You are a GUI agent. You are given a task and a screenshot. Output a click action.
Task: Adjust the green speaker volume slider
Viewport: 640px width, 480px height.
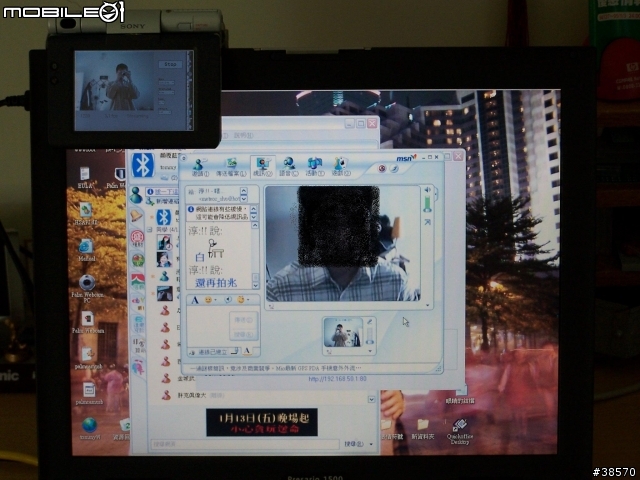click(x=427, y=204)
